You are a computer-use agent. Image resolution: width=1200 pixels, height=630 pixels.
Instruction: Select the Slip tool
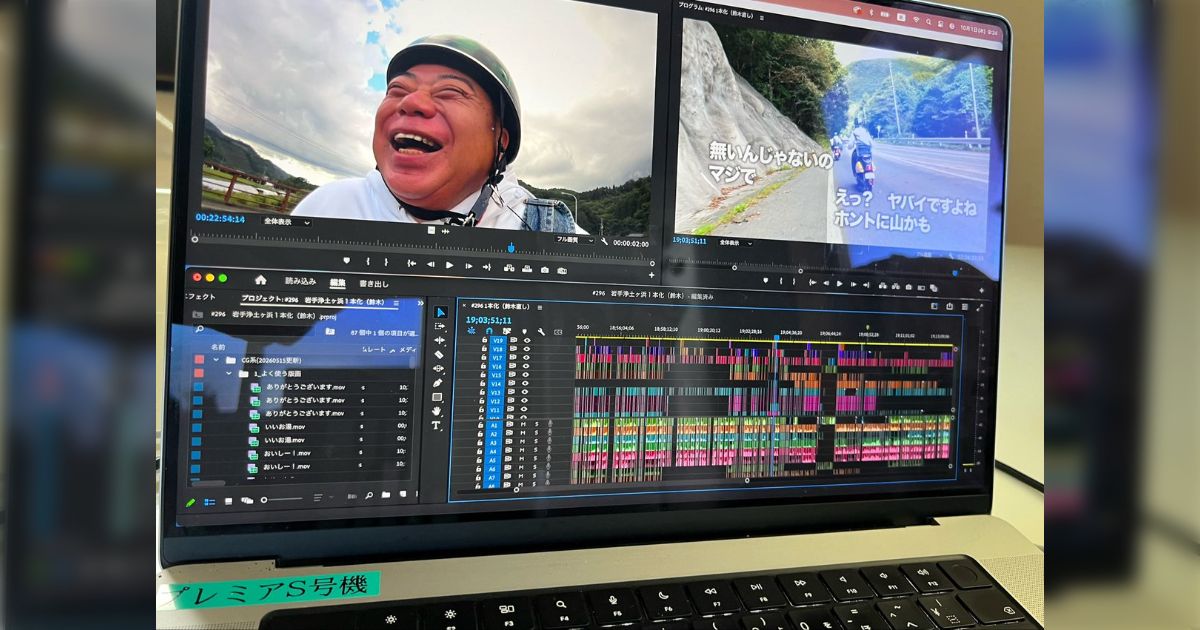pyautogui.click(x=438, y=368)
